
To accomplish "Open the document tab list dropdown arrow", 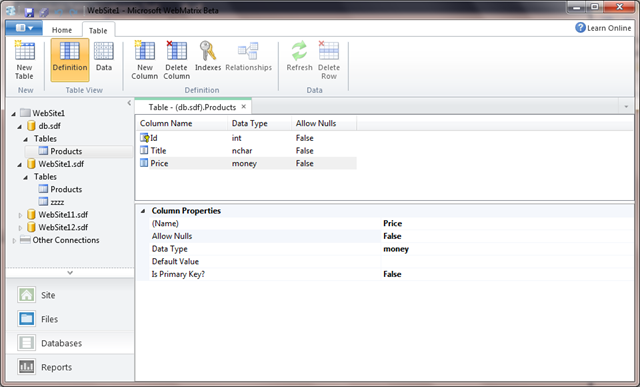I will click(x=626, y=107).
